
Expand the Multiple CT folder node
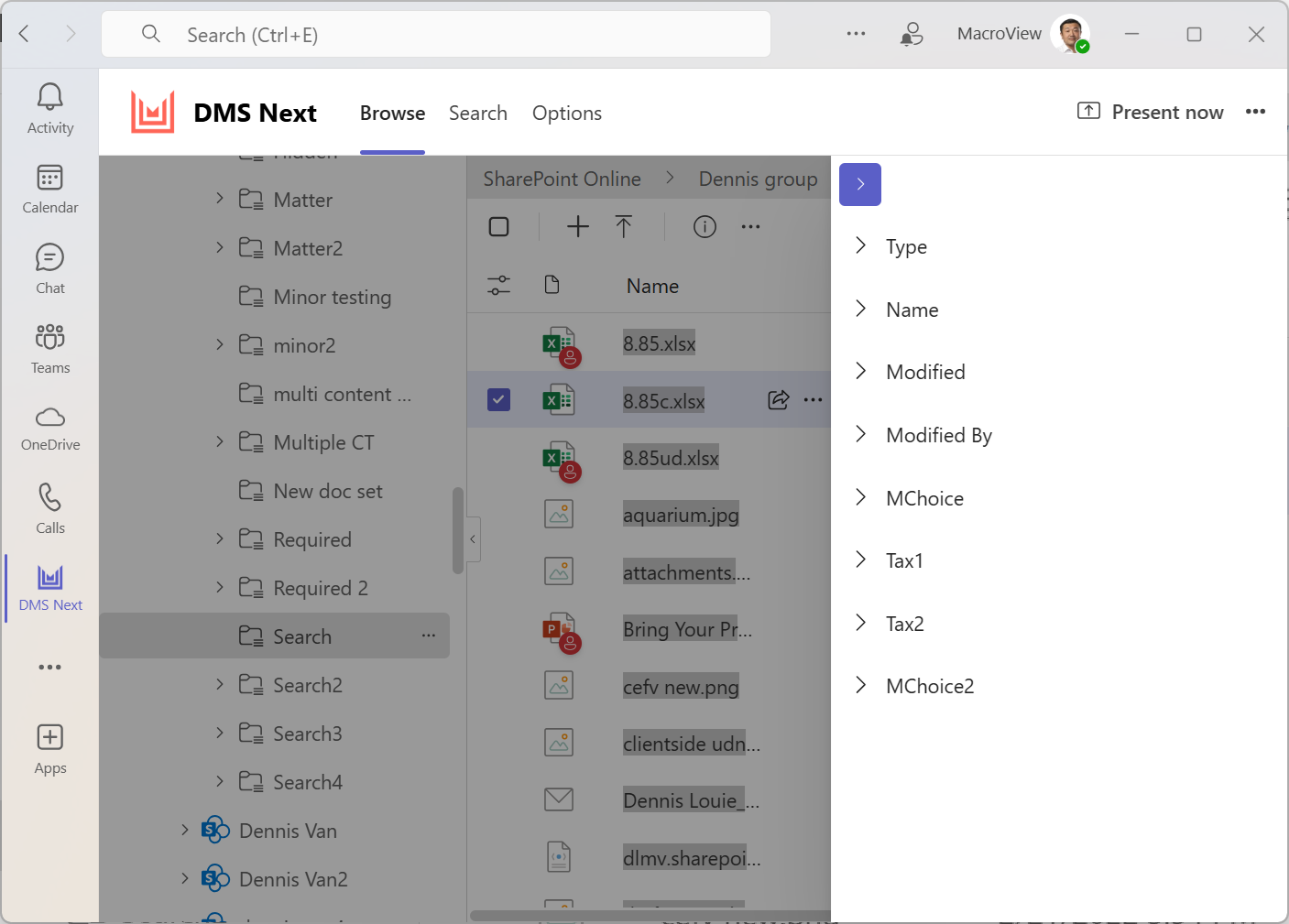[x=220, y=441]
